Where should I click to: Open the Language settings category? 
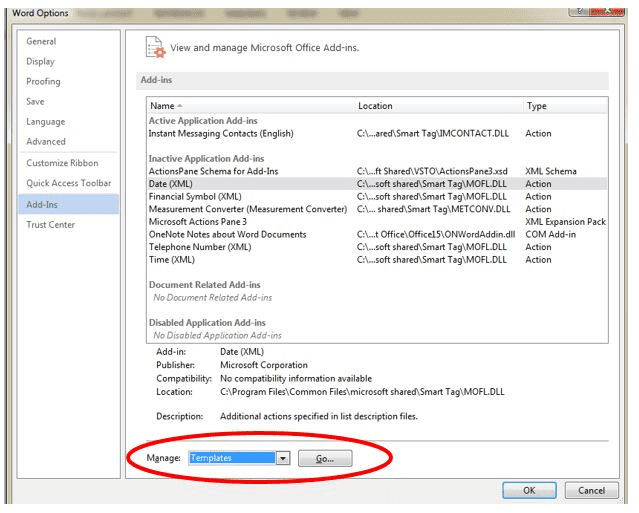45,122
